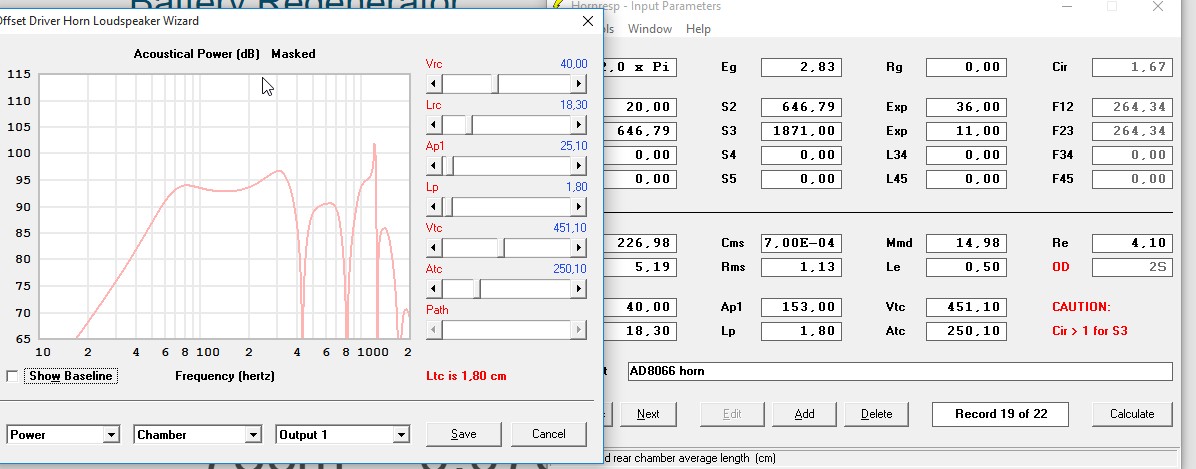Screen dimensions: 1196x469
Task: Increase Atc with right slider arrow
Action: [x=579, y=289]
